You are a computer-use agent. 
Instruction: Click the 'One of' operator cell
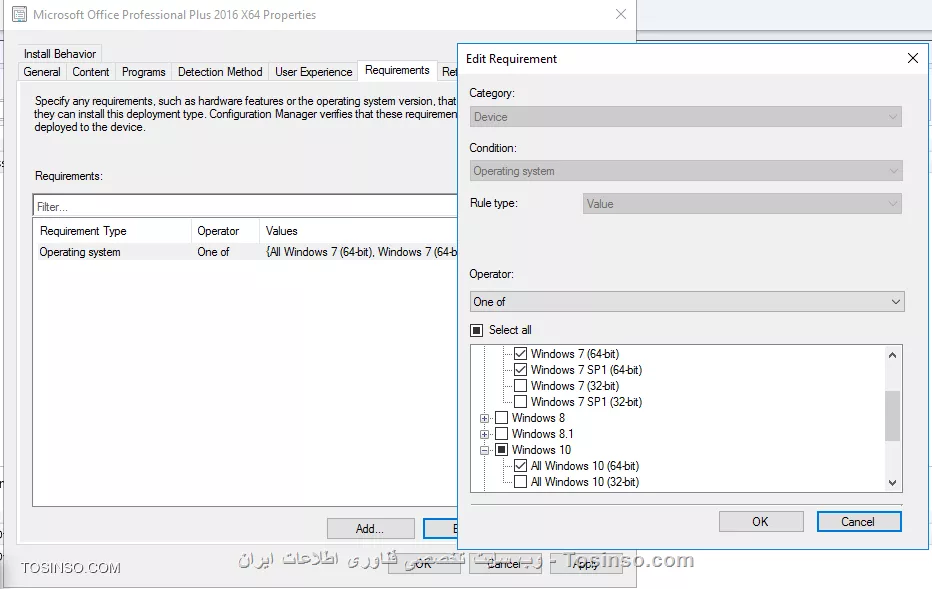[213, 252]
